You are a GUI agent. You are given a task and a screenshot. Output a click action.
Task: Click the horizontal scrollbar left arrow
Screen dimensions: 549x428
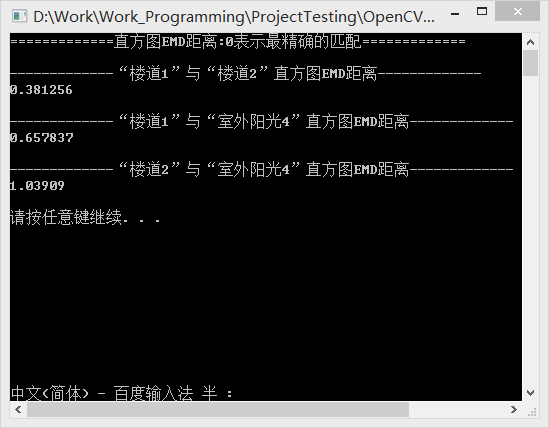coord(19,409)
